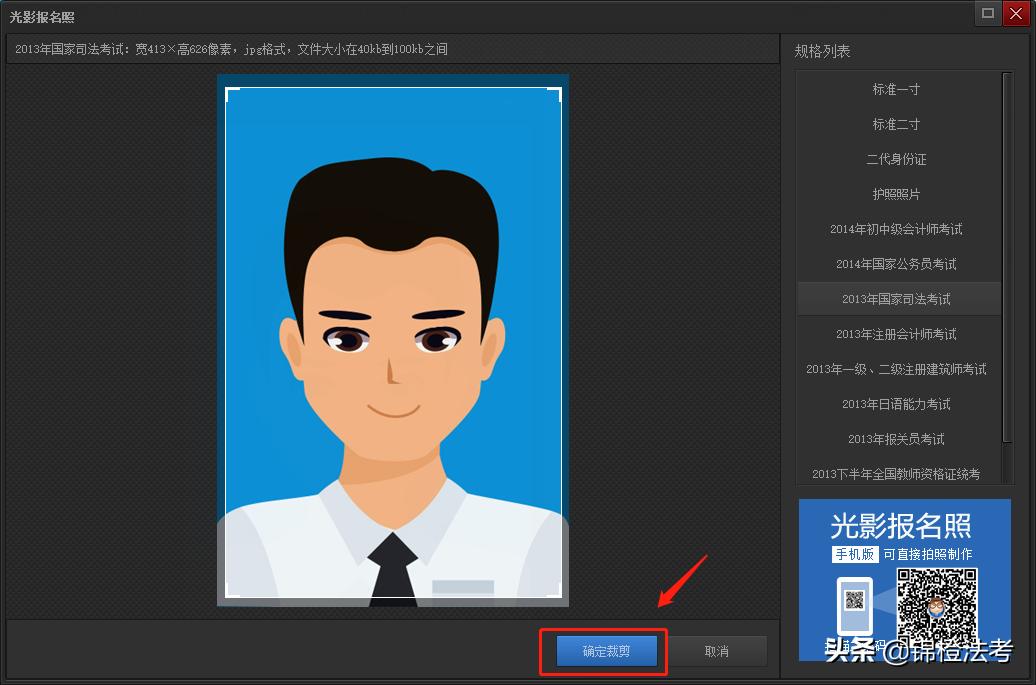This screenshot has height=685, width=1036.
Task: Click the 取消 cancel button
Action: [x=717, y=650]
